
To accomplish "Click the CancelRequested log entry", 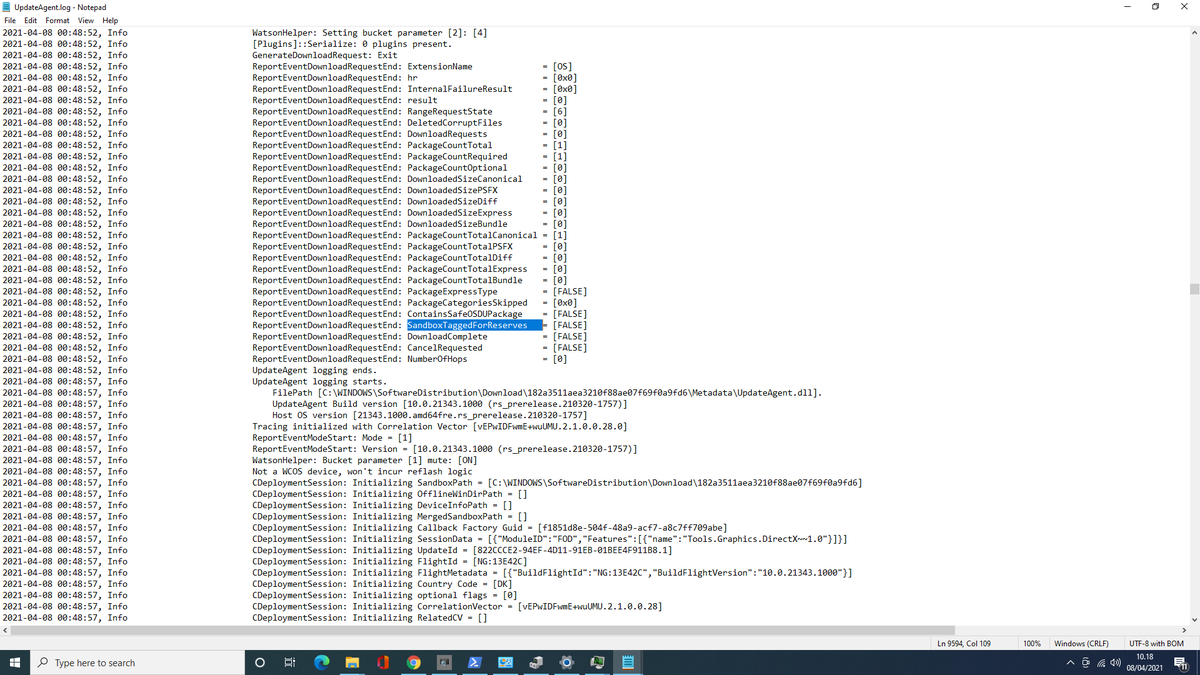I will tap(420, 347).
